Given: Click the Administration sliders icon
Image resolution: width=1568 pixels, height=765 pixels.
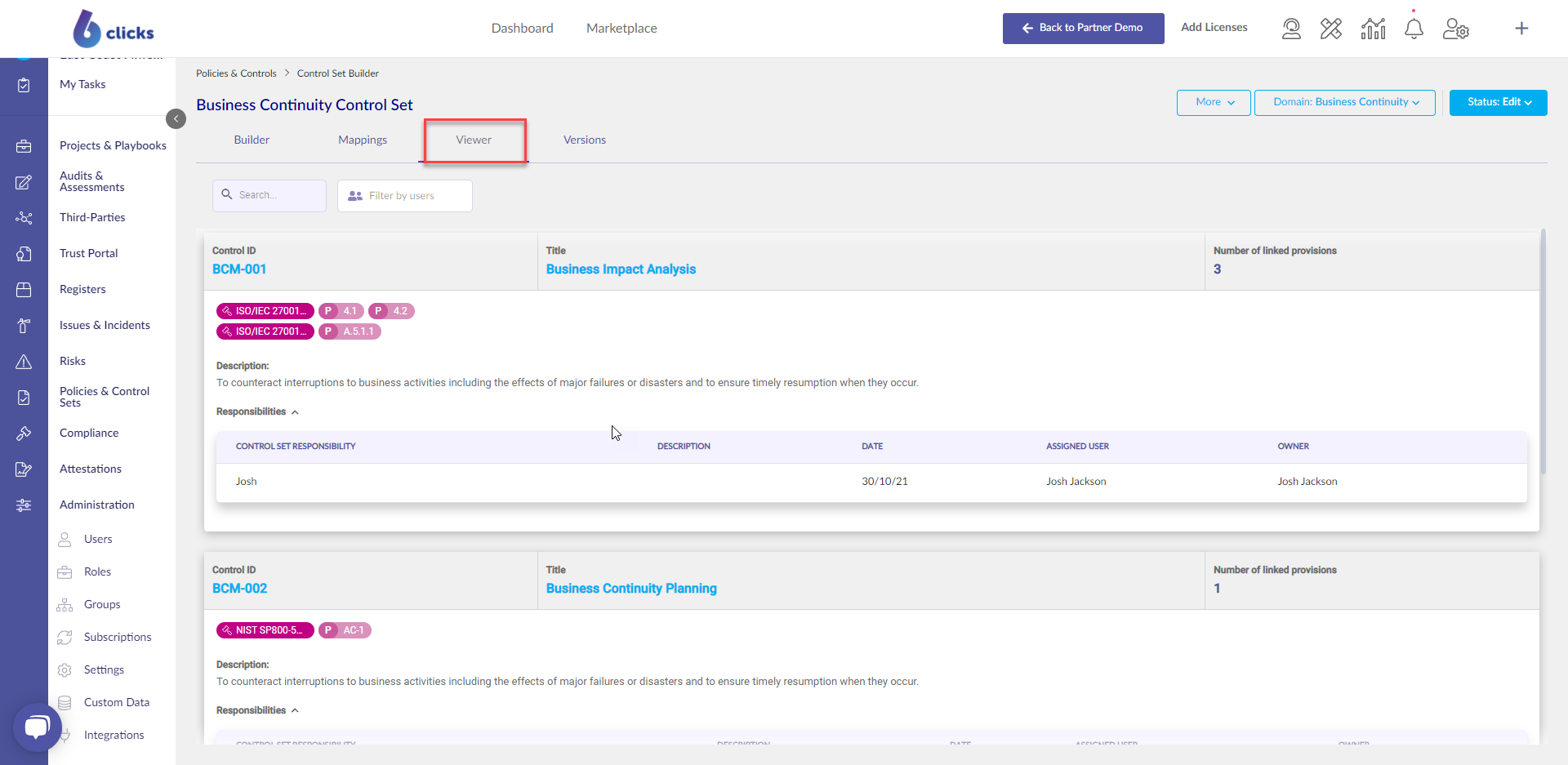Looking at the screenshot, I should (24, 505).
